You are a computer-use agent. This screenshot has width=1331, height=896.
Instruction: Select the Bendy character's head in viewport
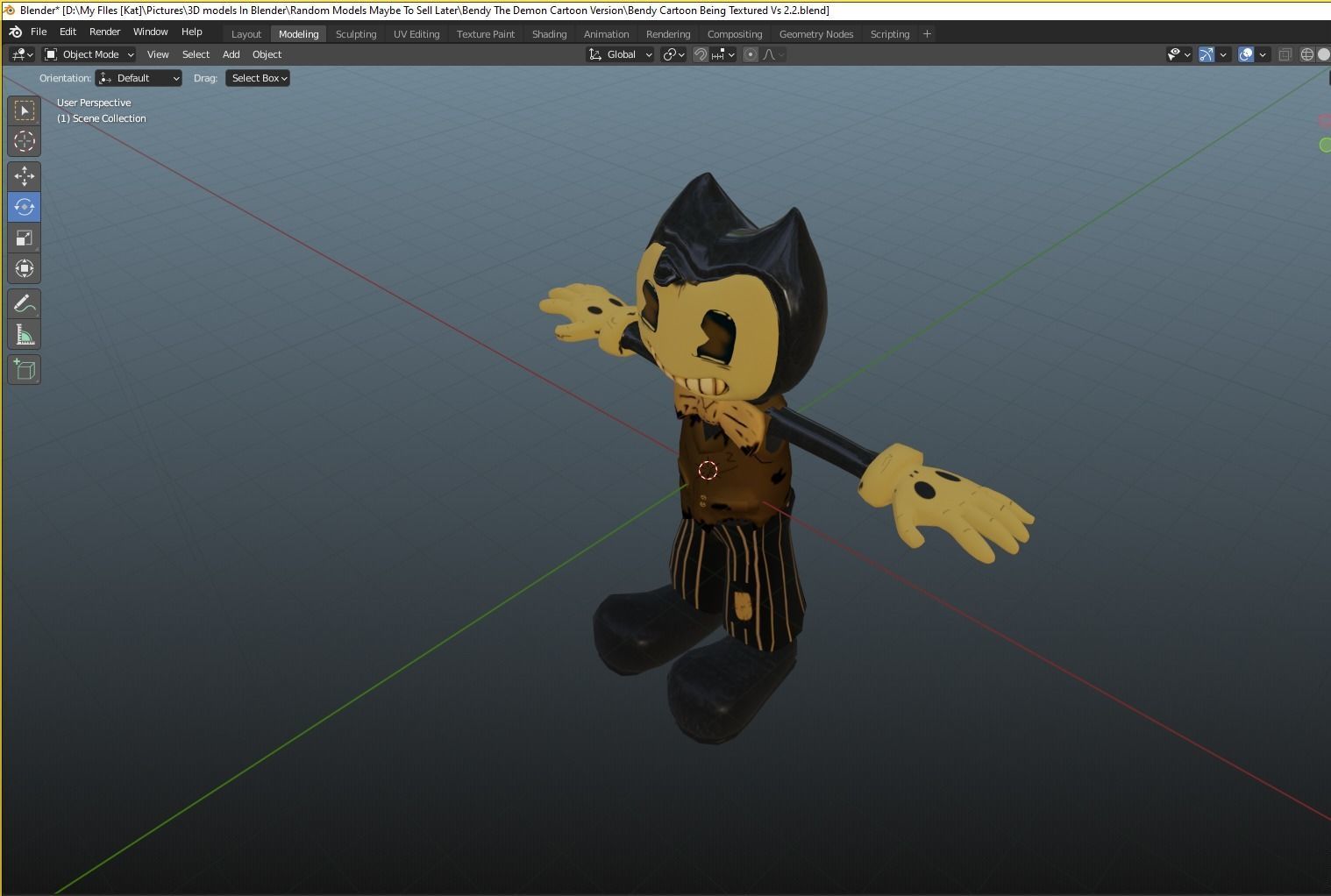point(732,289)
